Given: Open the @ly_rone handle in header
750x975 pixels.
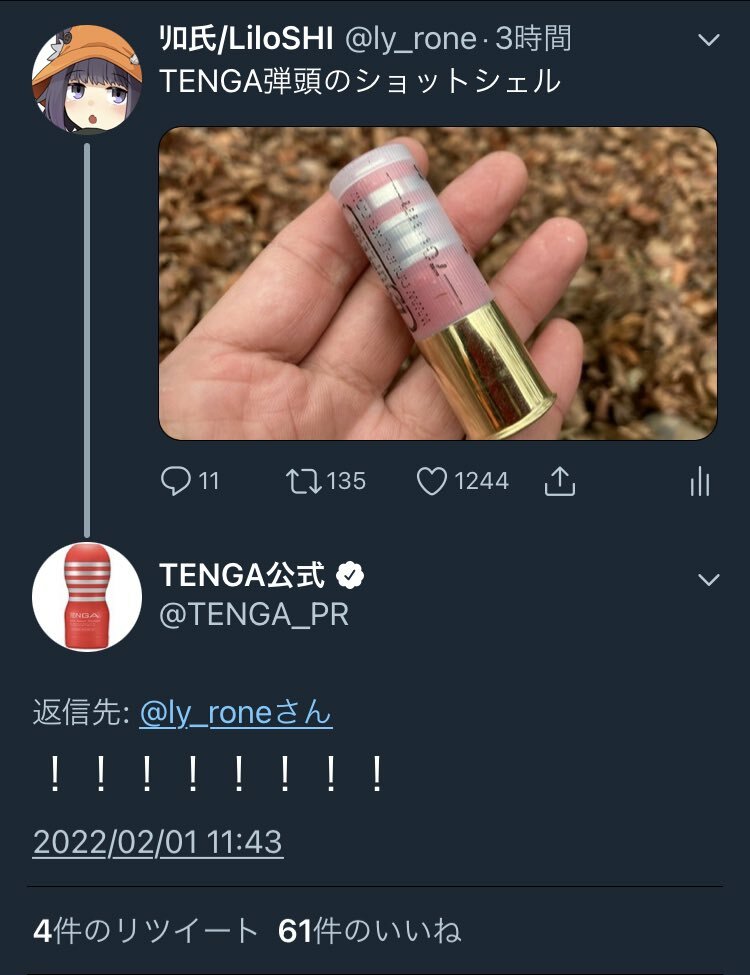Looking at the screenshot, I should pos(410,40).
